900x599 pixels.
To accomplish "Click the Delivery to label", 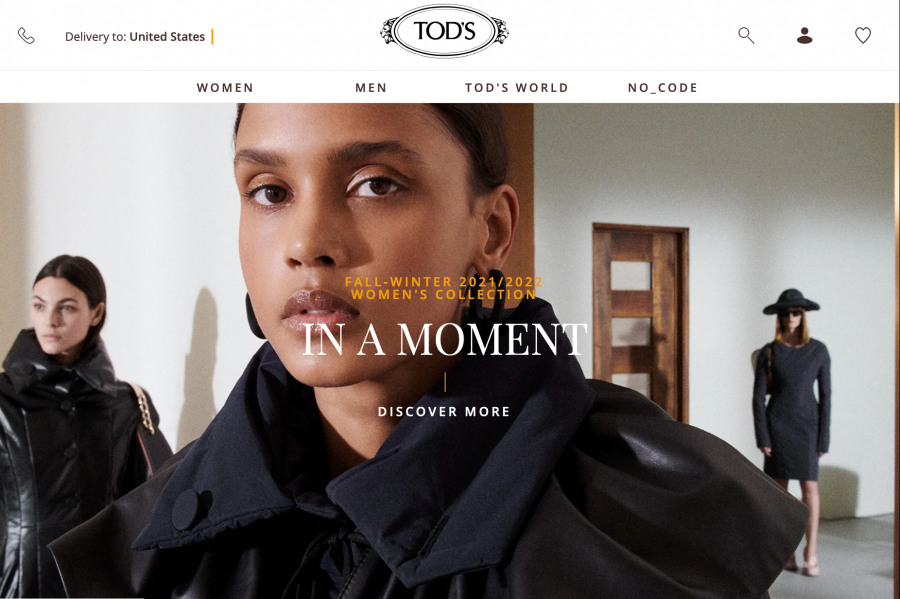I will (x=95, y=37).
